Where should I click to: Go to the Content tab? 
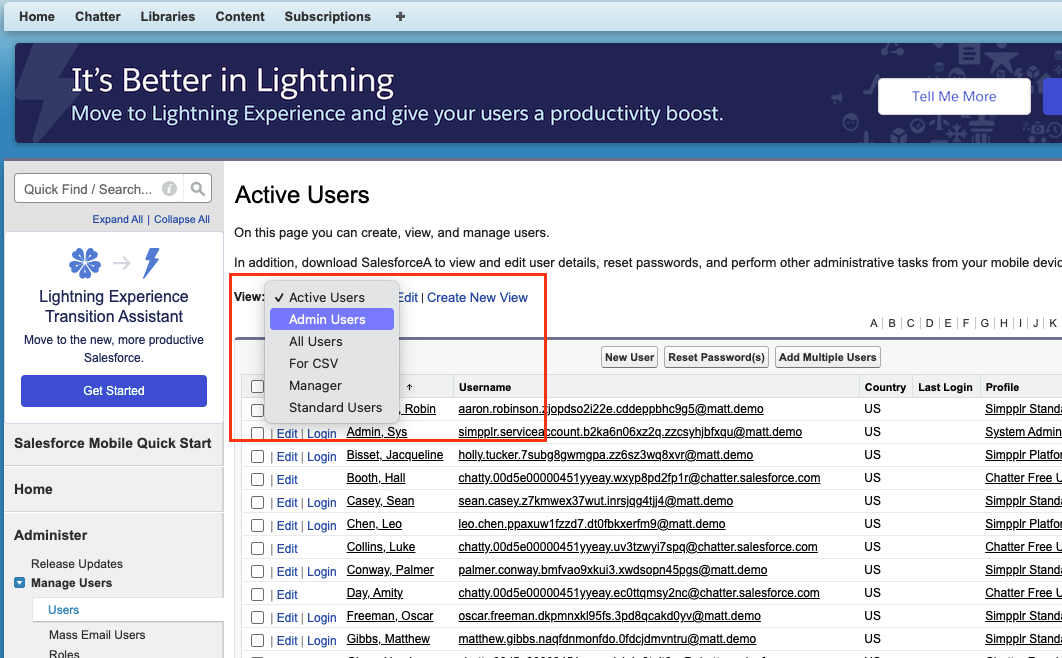tap(240, 16)
